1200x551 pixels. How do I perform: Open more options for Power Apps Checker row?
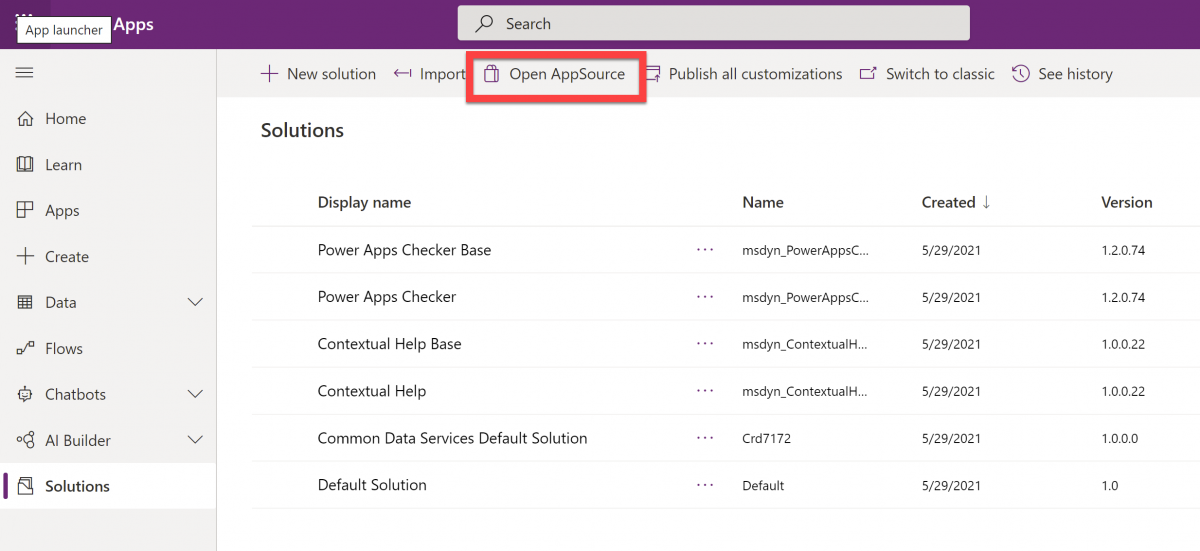tap(705, 297)
